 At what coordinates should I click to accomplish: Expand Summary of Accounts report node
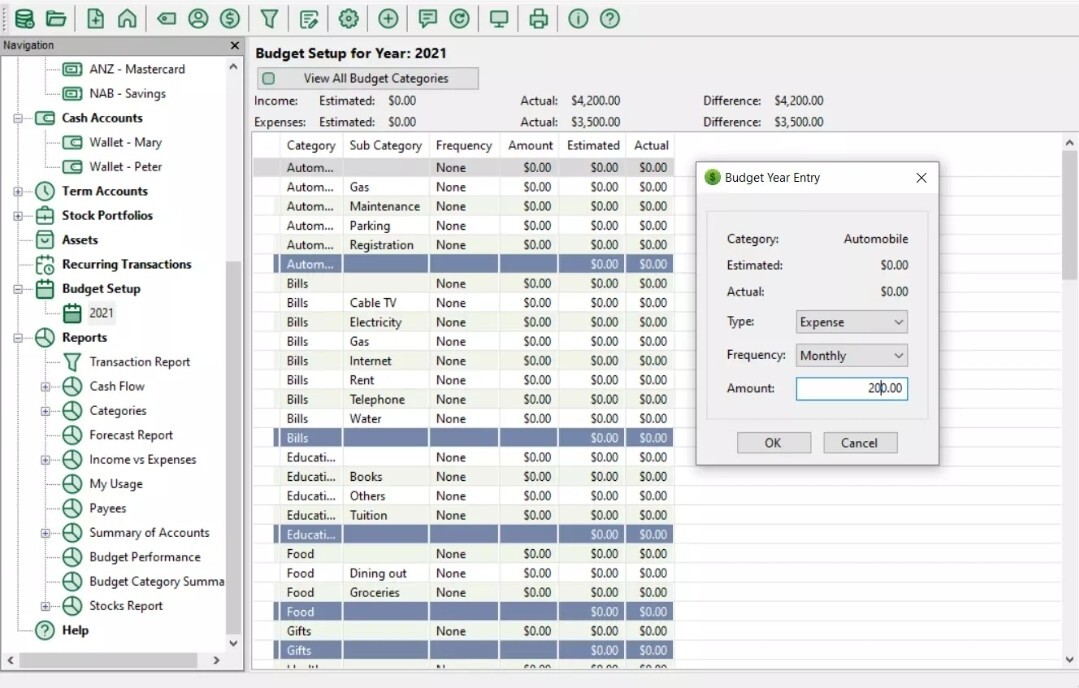[x=45, y=533]
